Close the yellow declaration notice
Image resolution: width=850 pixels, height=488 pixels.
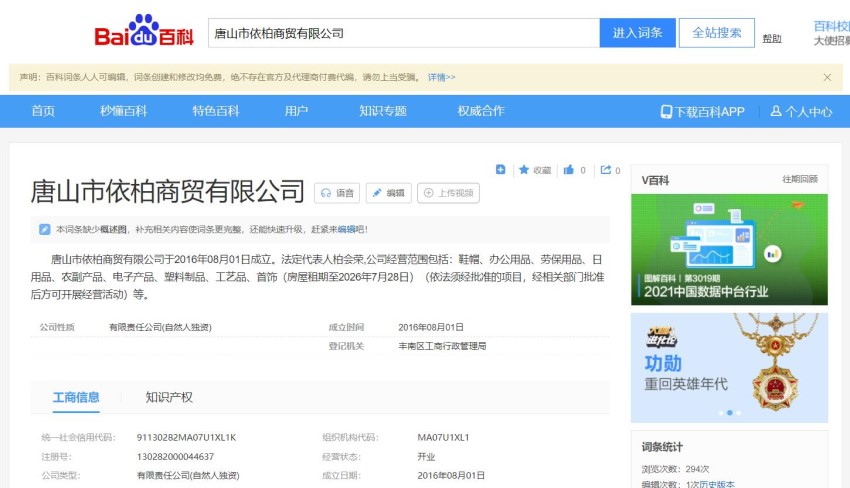[x=827, y=78]
